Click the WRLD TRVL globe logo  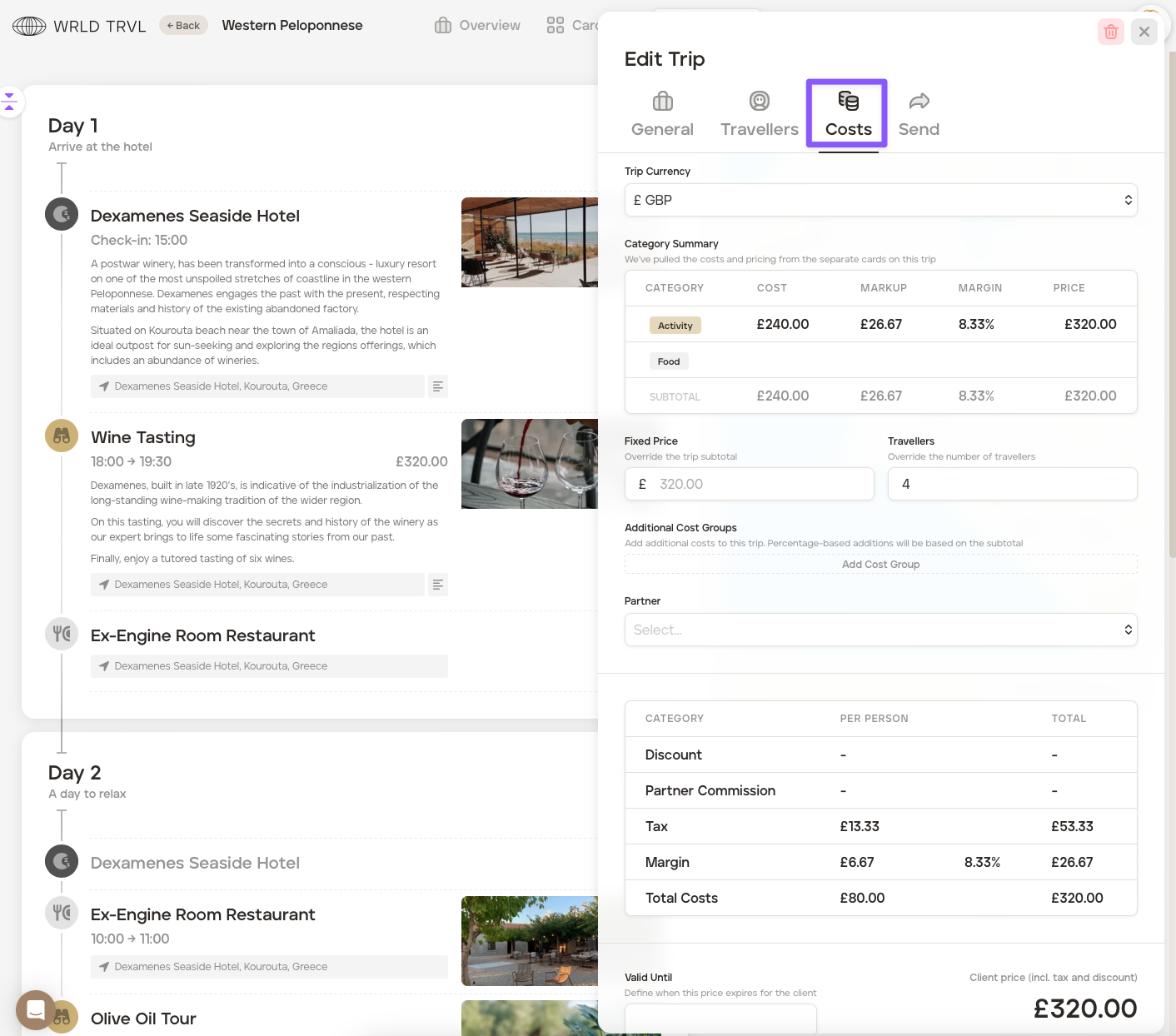click(x=29, y=26)
